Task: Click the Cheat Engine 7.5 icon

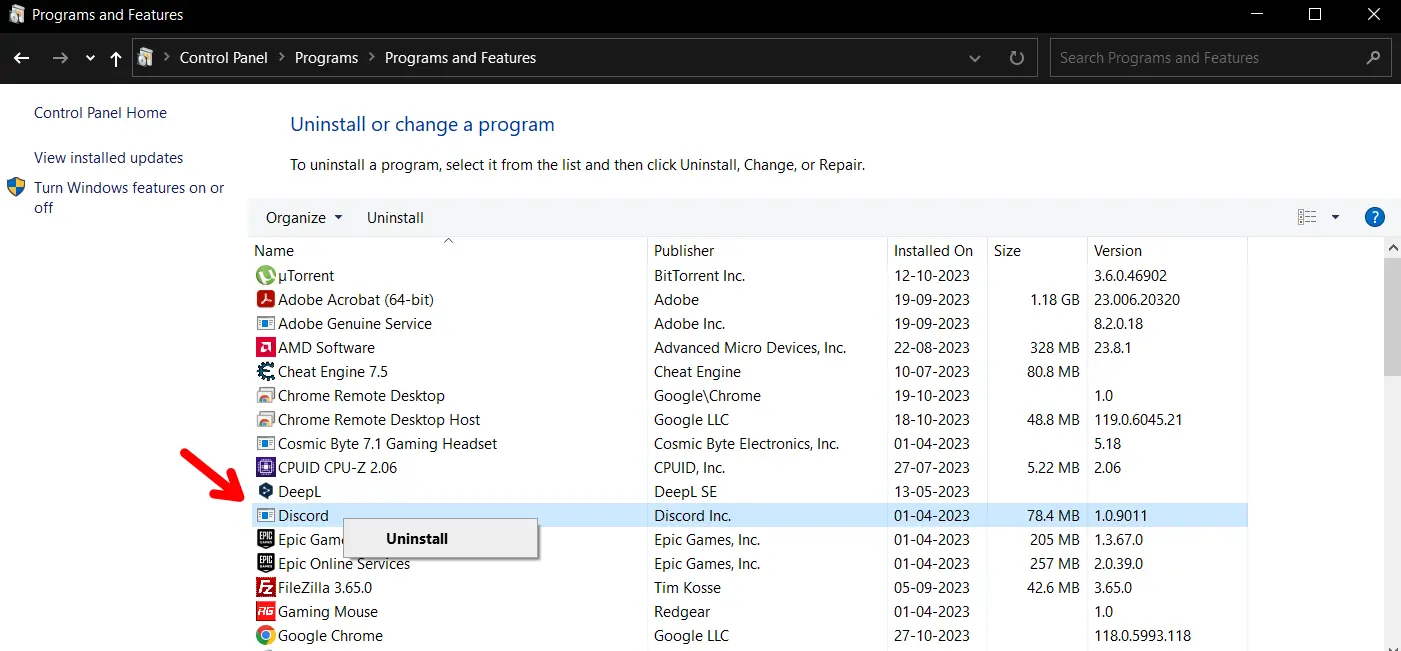Action: click(265, 371)
